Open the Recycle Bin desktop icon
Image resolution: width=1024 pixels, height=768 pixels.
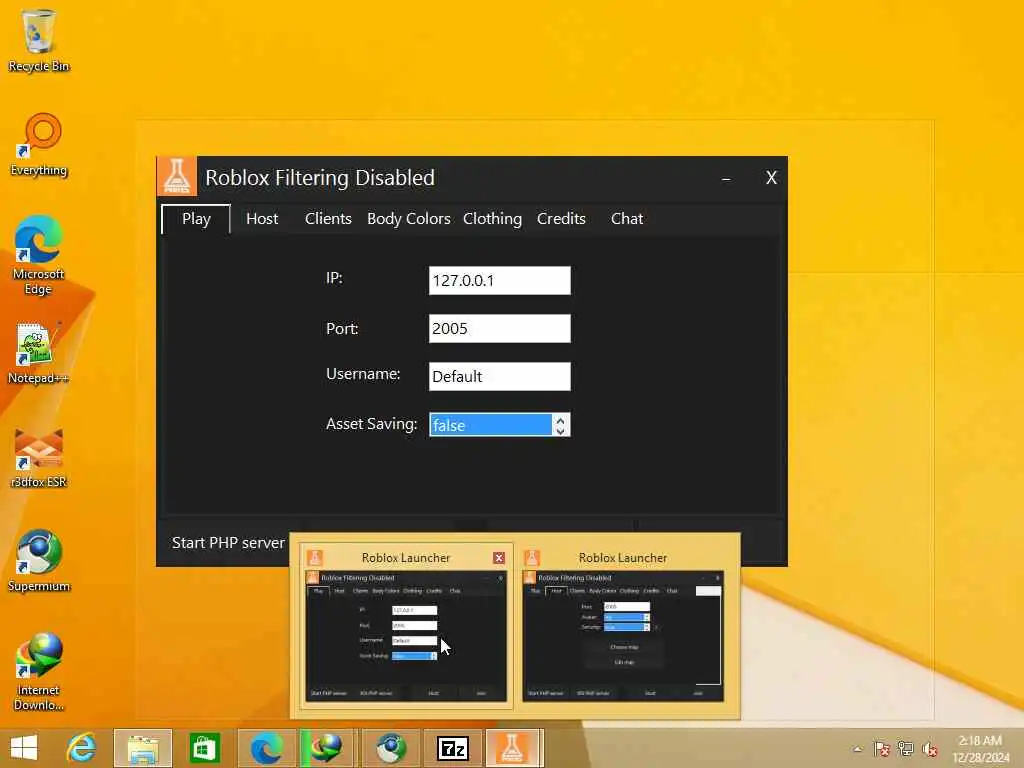[x=39, y=40]
